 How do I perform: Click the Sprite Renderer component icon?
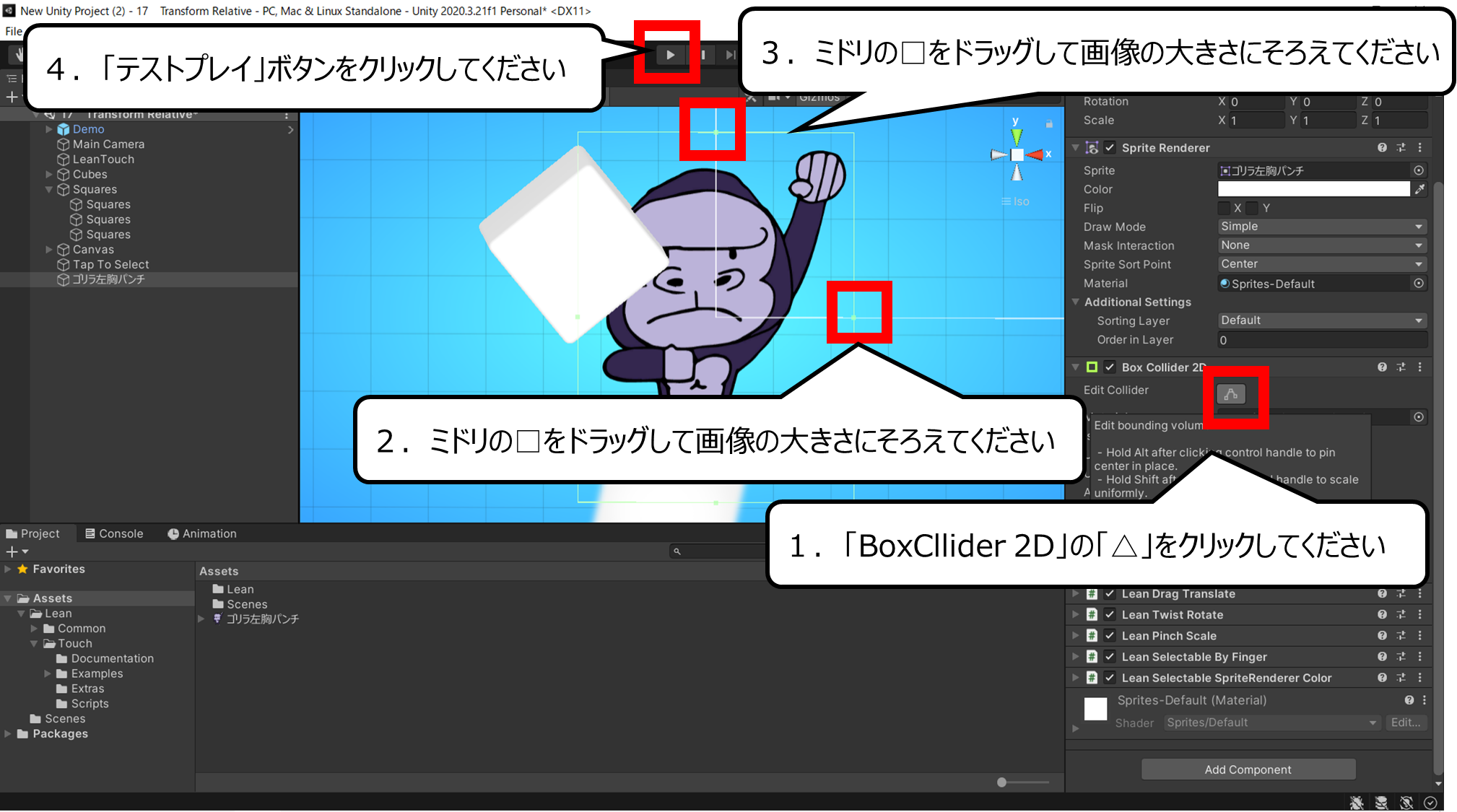click(1092, 147)
